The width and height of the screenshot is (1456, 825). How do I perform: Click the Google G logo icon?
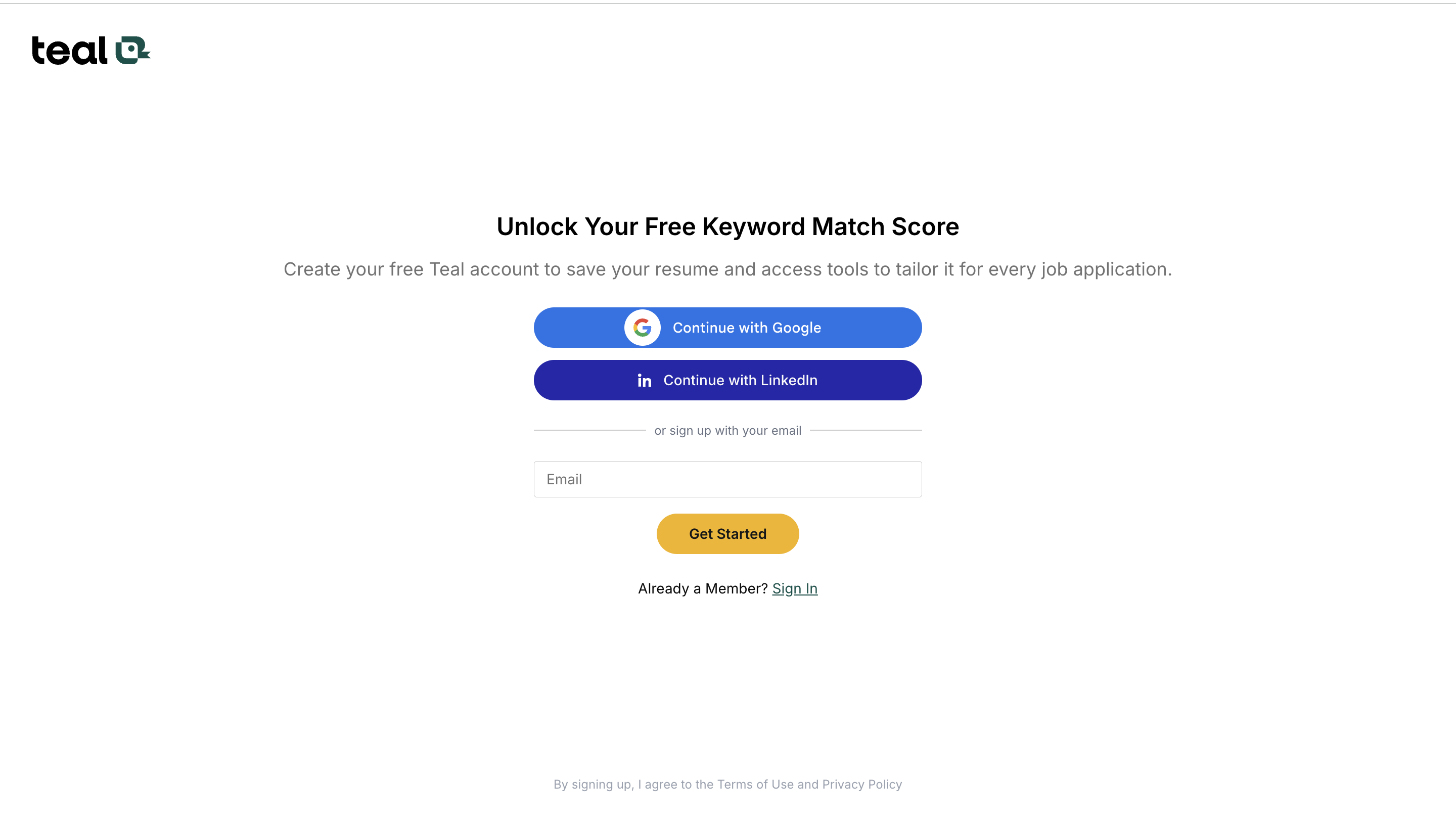click(642, 328)
